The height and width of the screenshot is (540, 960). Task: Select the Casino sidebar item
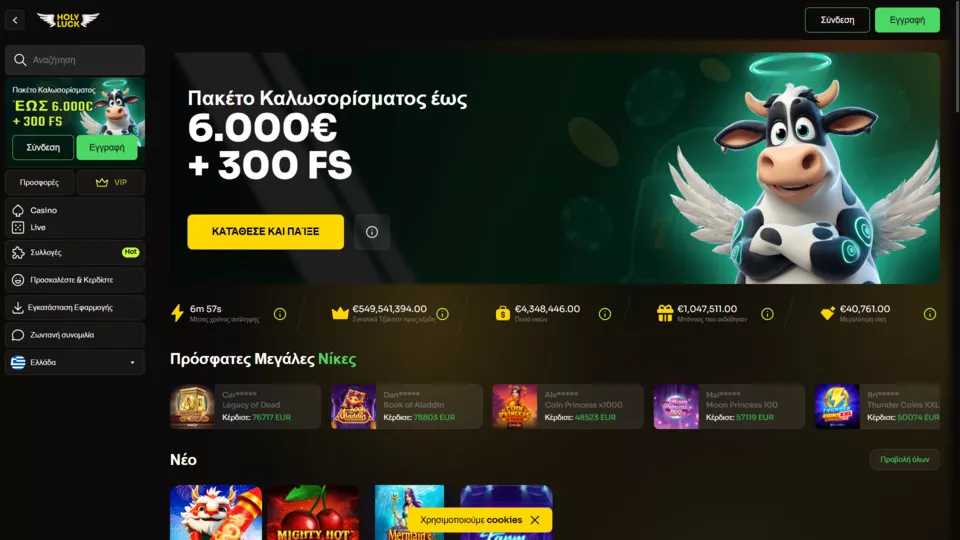click(x=43, y=210)
